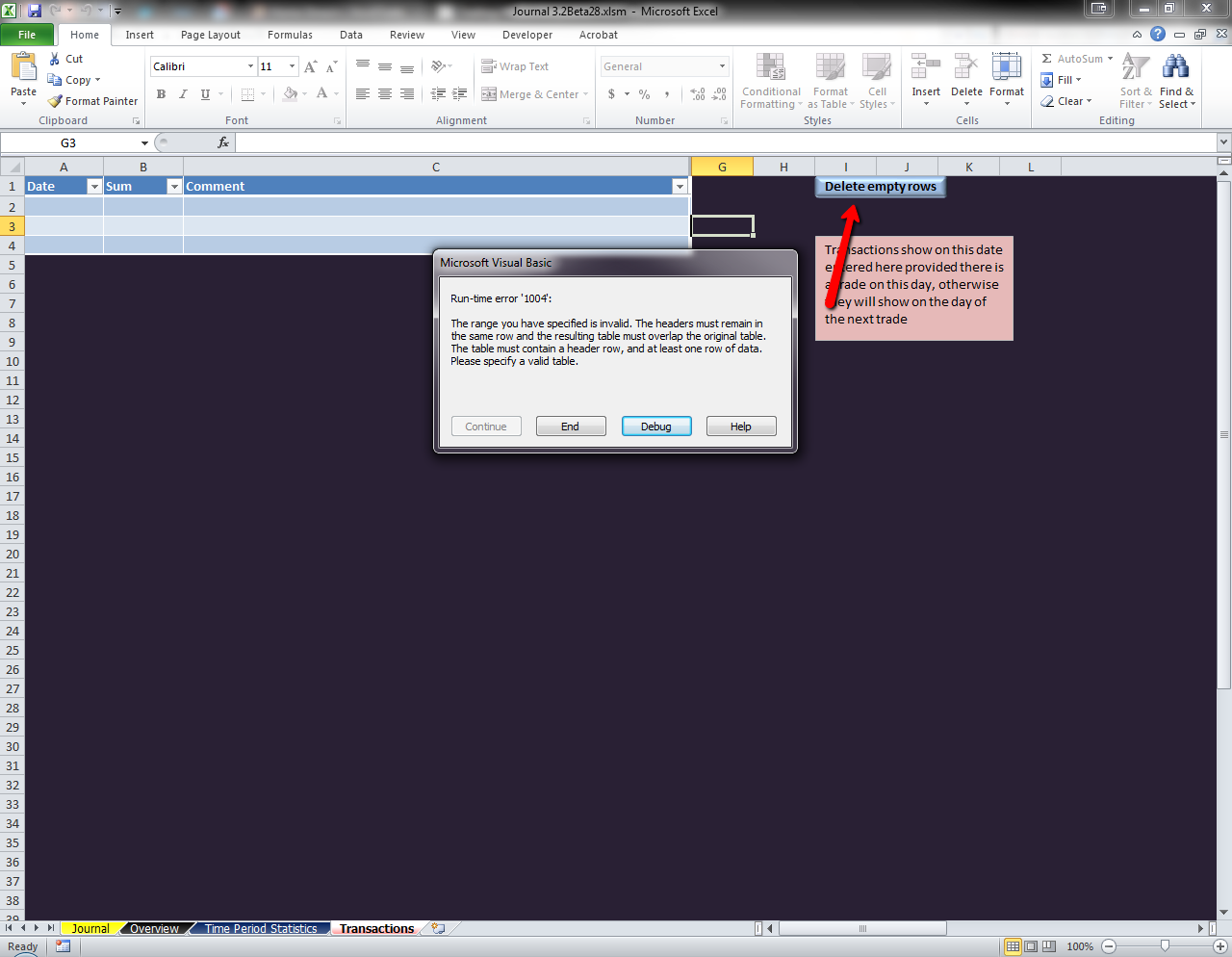This screenshot has height=957, width=1232.
Task: Expand the Copy dropdown arrow
Action: (97, 80)
